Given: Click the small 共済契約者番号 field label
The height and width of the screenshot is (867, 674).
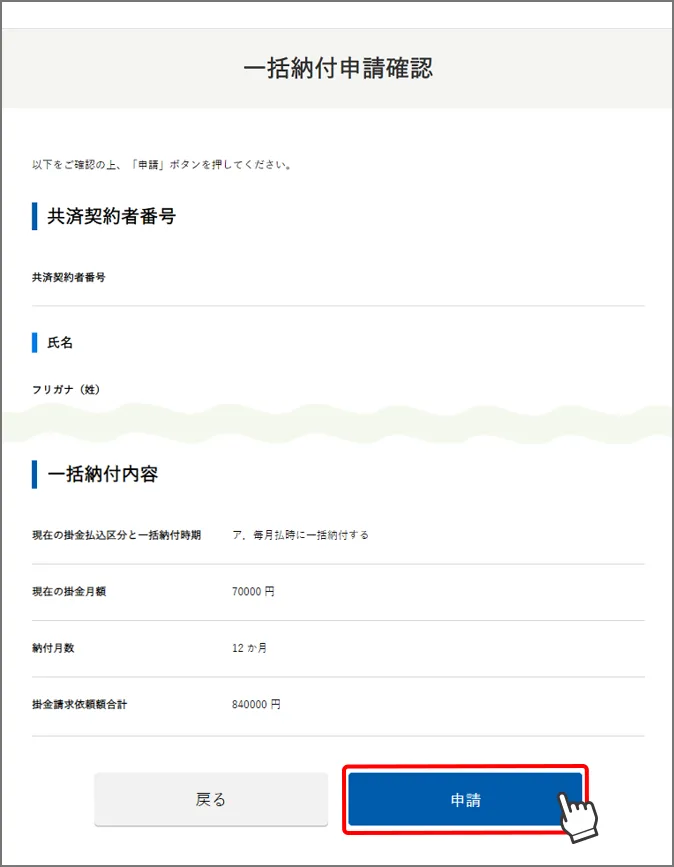Looking at the screenshot, I should click(69, 277).
